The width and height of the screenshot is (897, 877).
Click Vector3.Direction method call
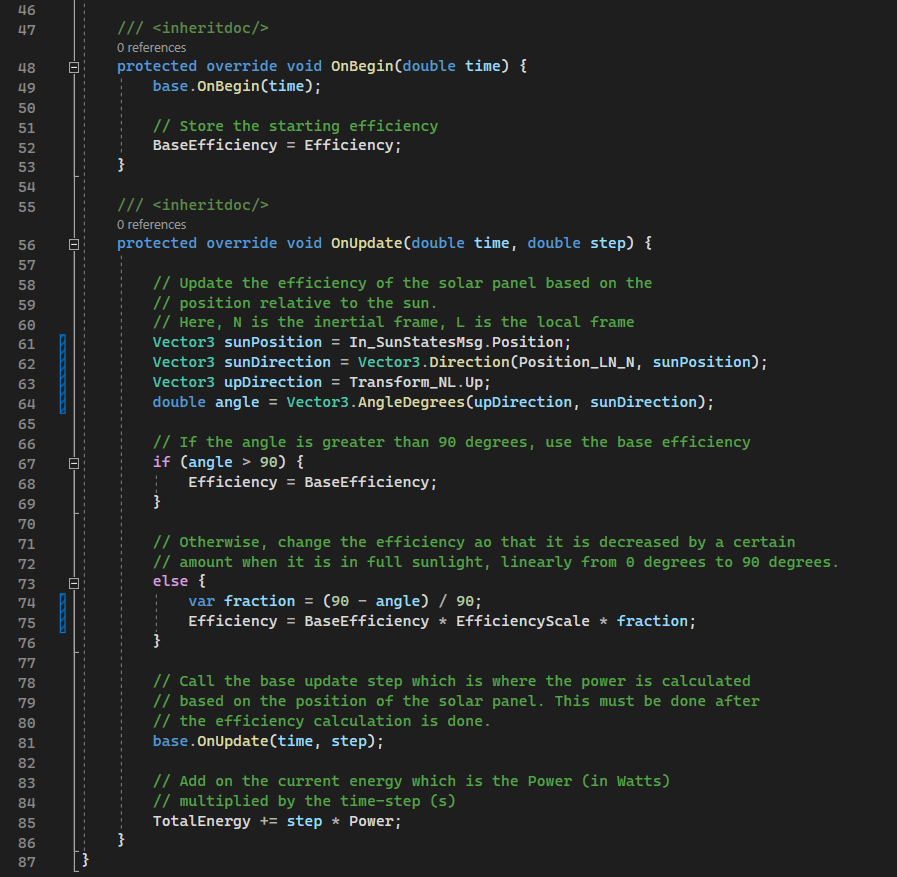434,362
